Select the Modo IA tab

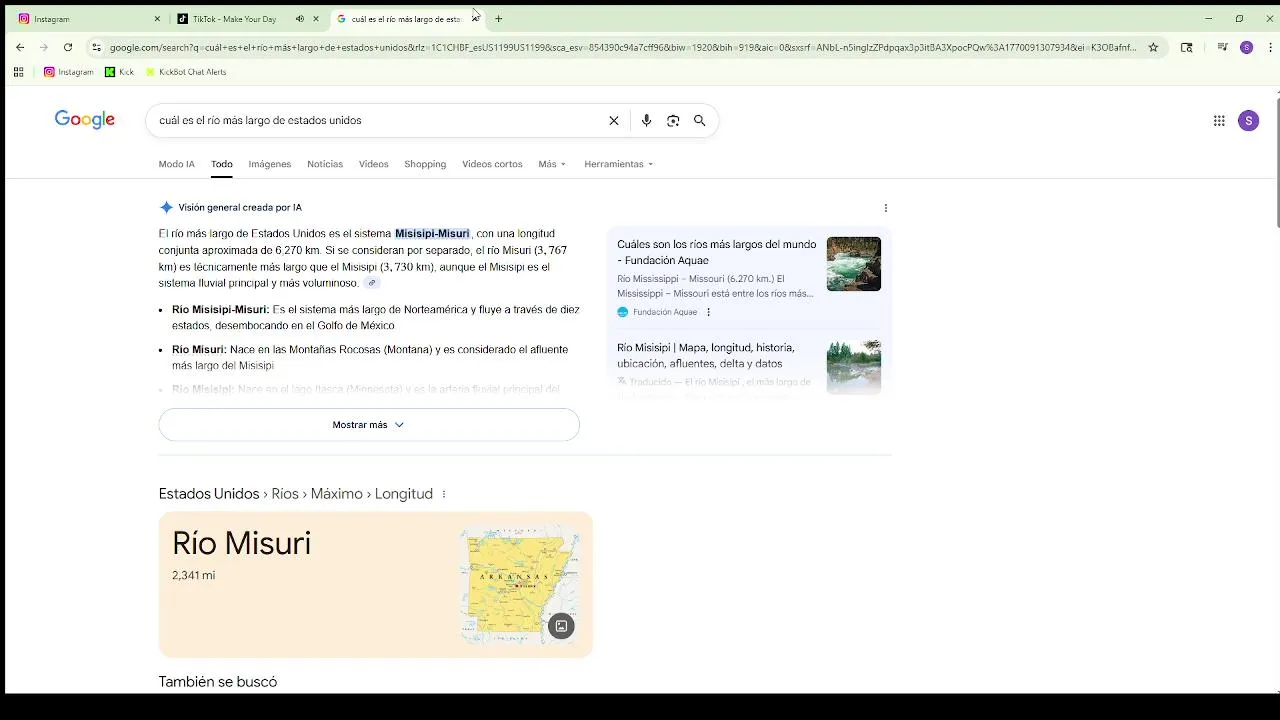point(177,164)
